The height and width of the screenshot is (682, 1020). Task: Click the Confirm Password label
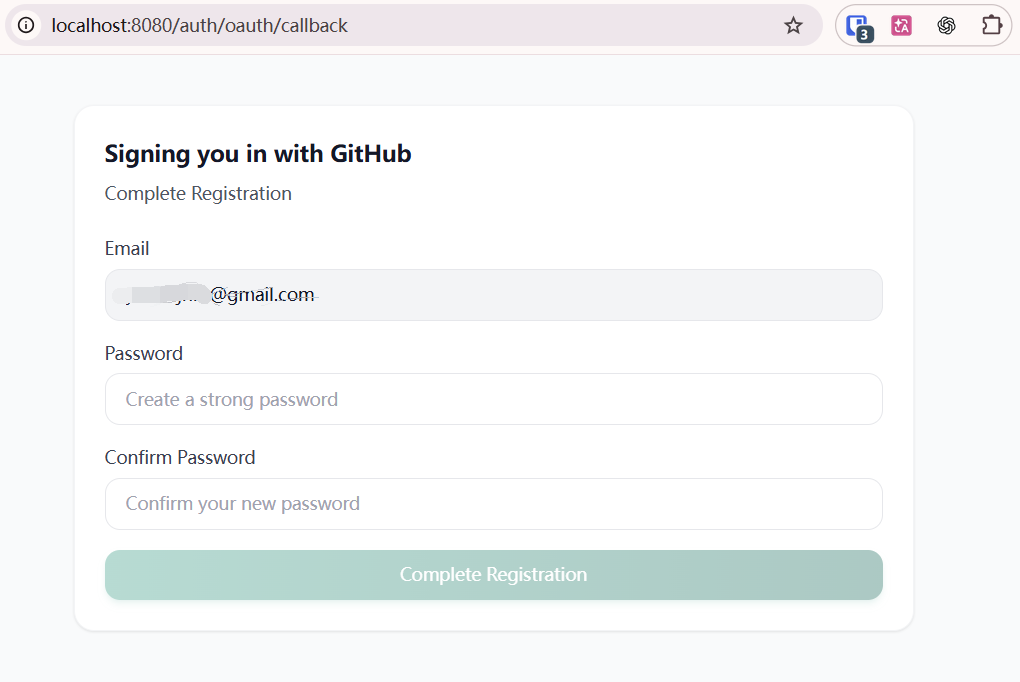point(180,457)
